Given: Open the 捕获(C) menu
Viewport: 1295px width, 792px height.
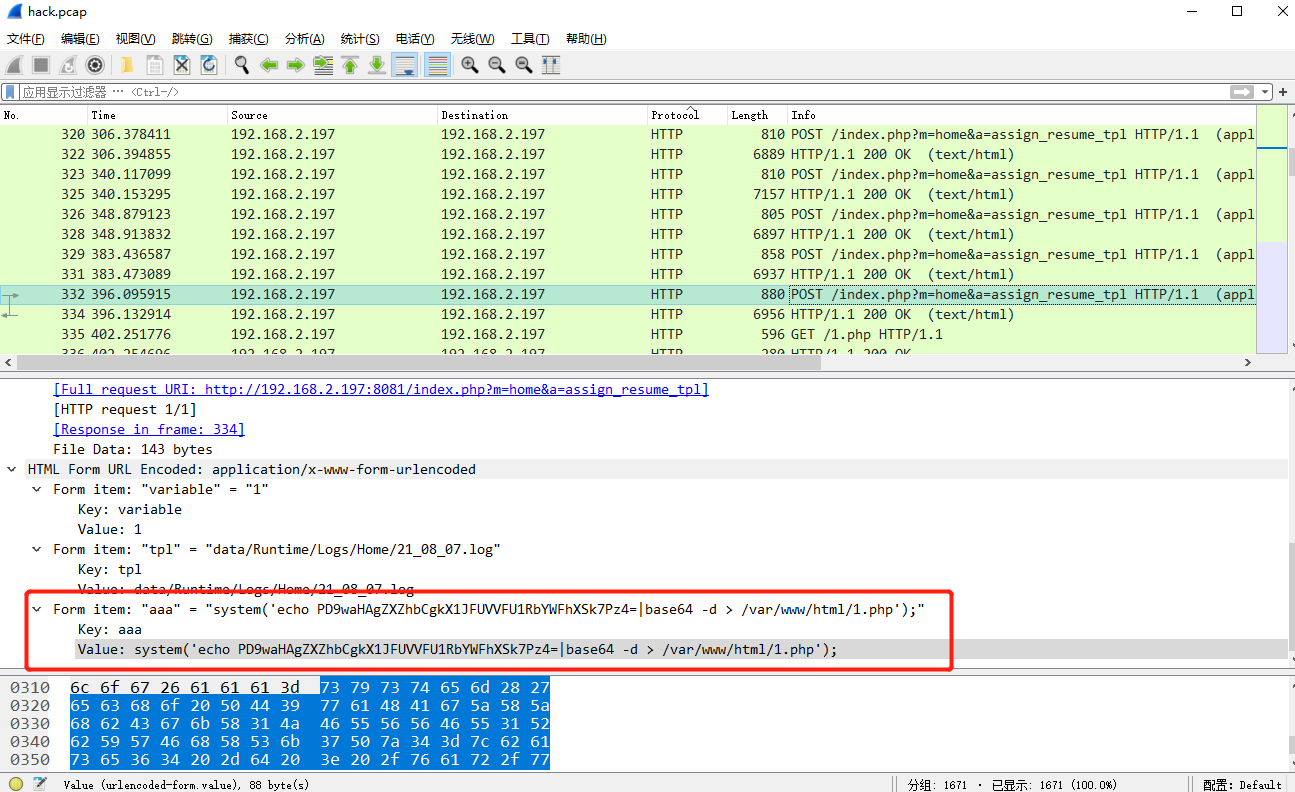Looking at the screenshot, I should 248,39.
